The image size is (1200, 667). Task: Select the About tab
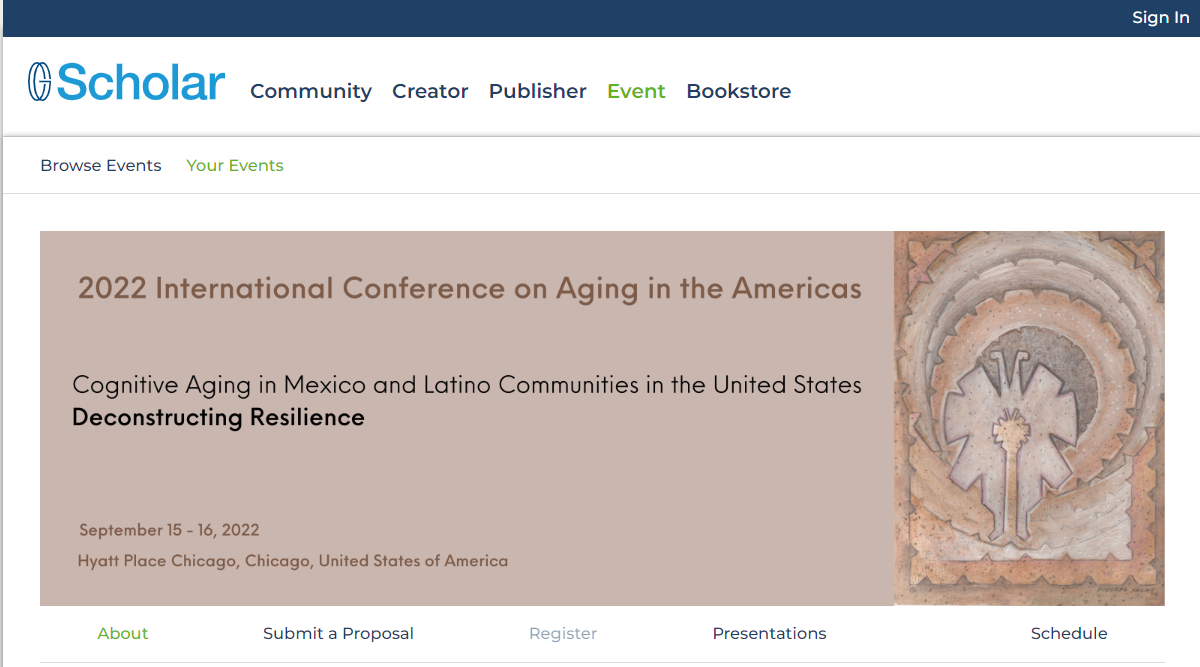coord(123,634)
